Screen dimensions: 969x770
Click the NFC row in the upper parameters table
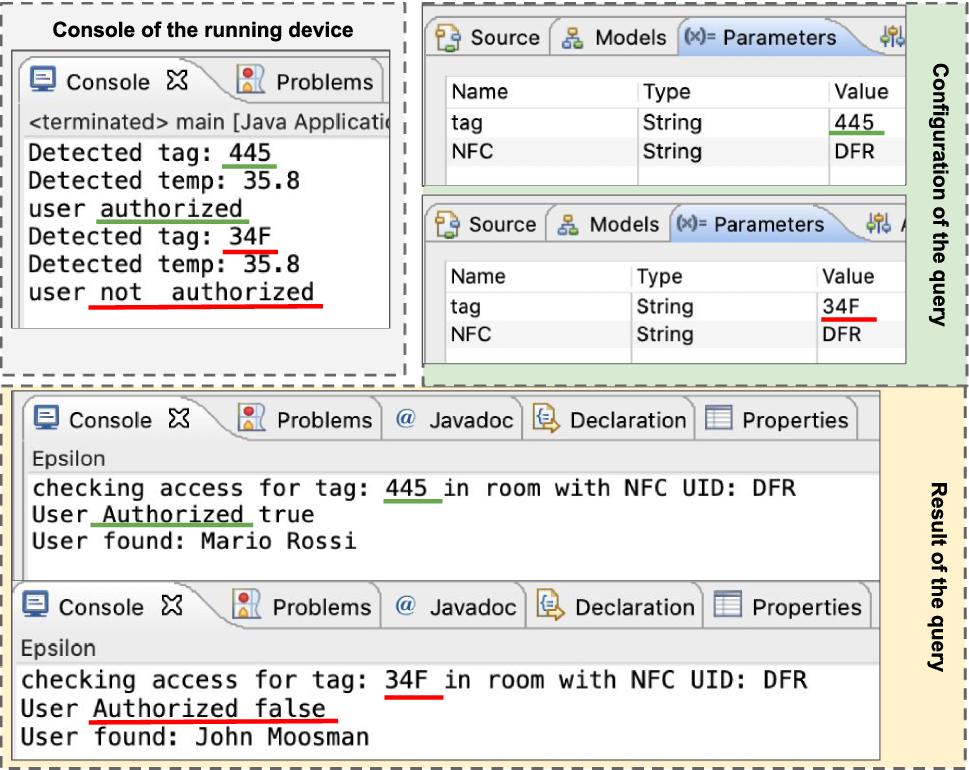click(675, 151)
